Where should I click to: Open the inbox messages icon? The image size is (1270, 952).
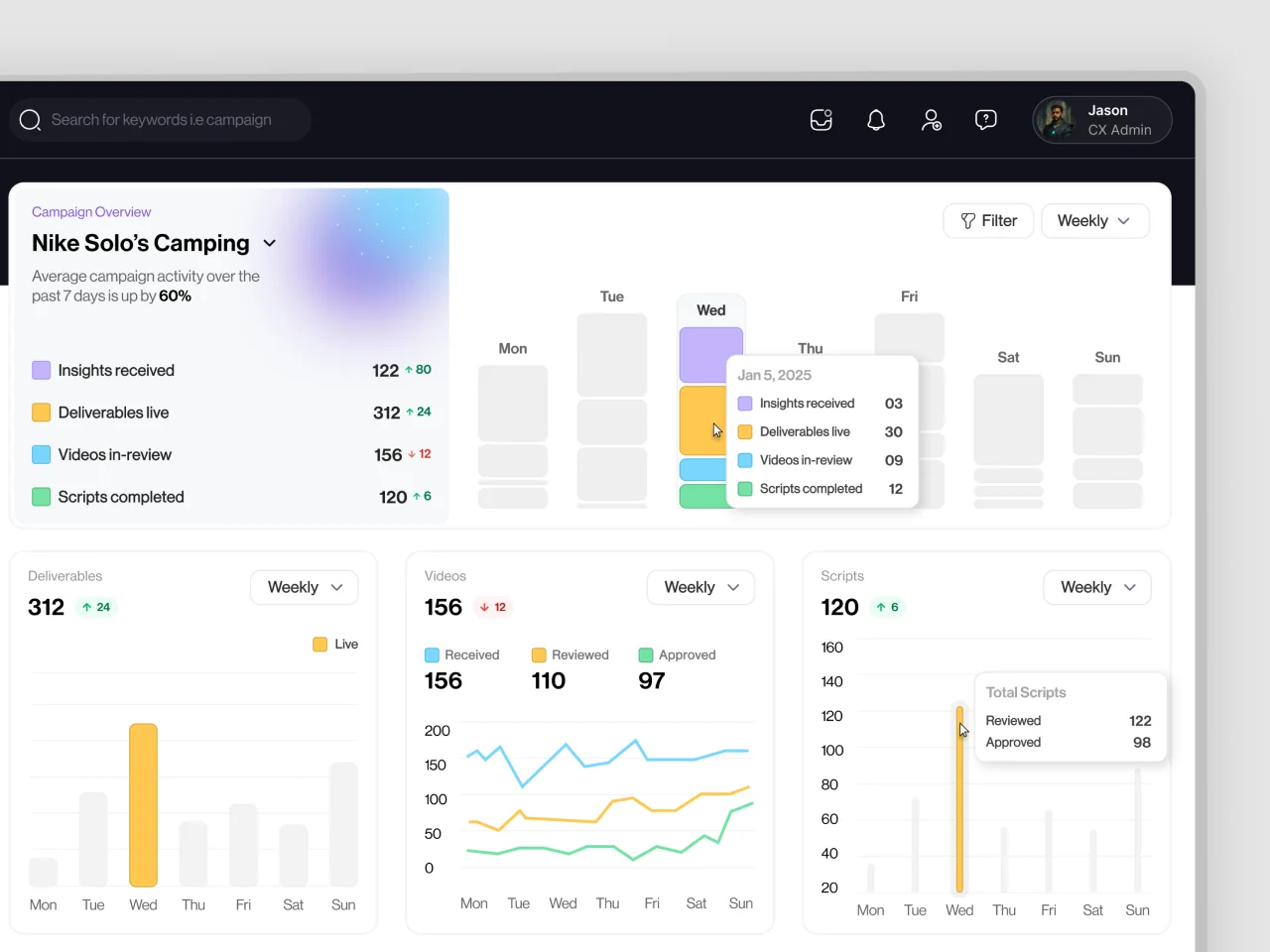pyautogui.click(x=822, y=120)
